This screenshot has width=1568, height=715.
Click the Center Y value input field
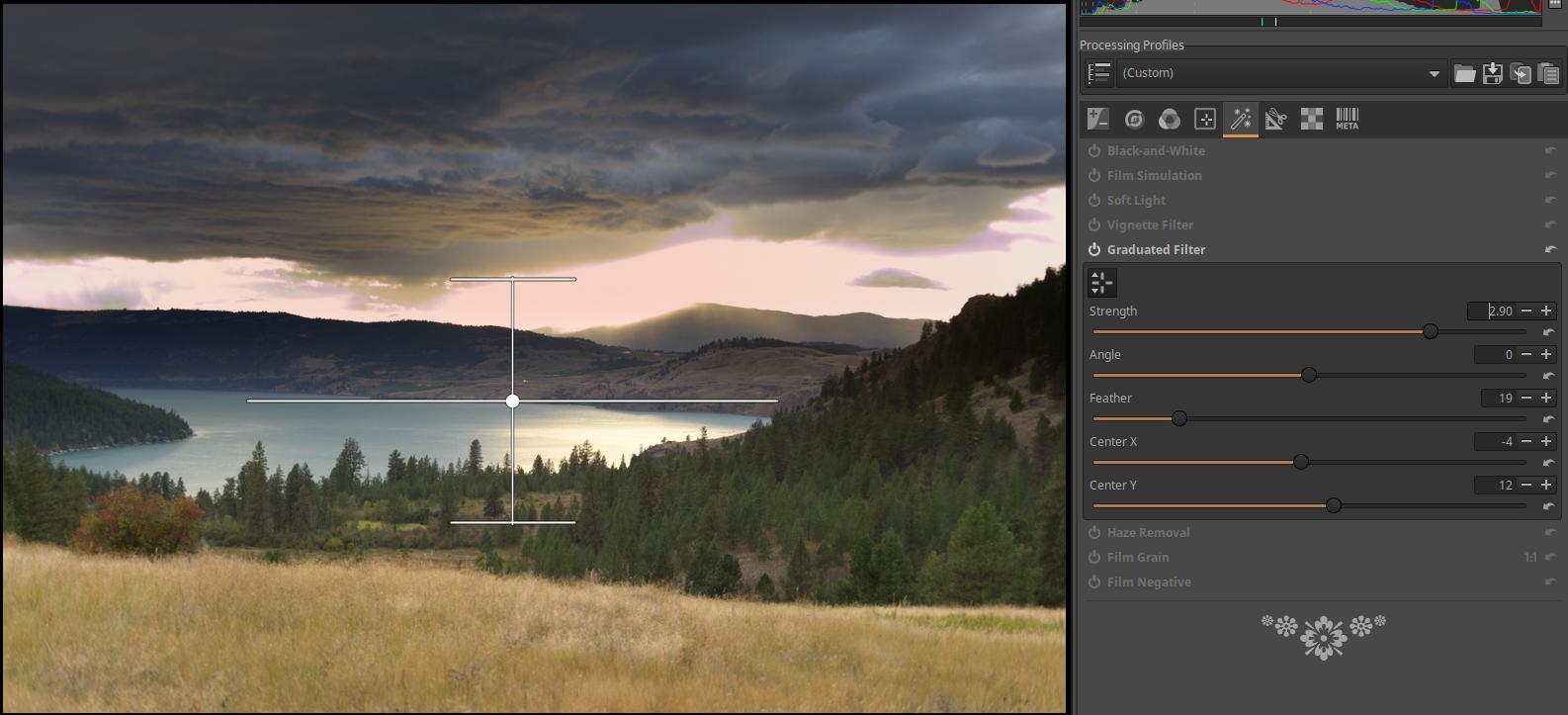pos(1495,486)
